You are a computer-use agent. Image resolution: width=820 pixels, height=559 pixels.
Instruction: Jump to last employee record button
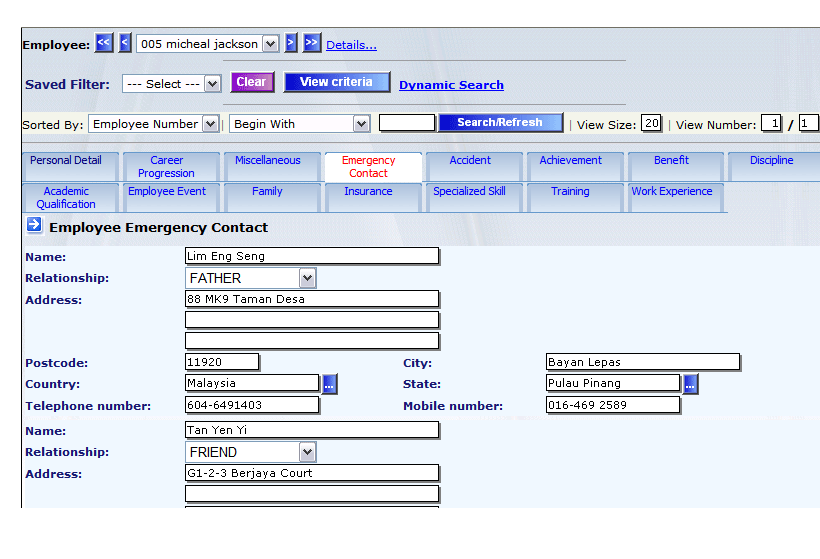pyautogui.click(x=312, y=43)
